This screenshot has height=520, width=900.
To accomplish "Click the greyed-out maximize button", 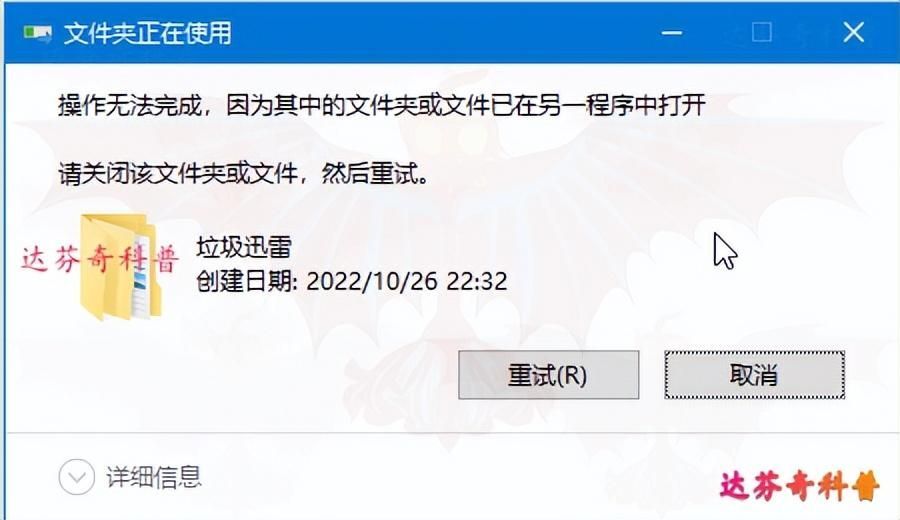I will click(762, 33).
